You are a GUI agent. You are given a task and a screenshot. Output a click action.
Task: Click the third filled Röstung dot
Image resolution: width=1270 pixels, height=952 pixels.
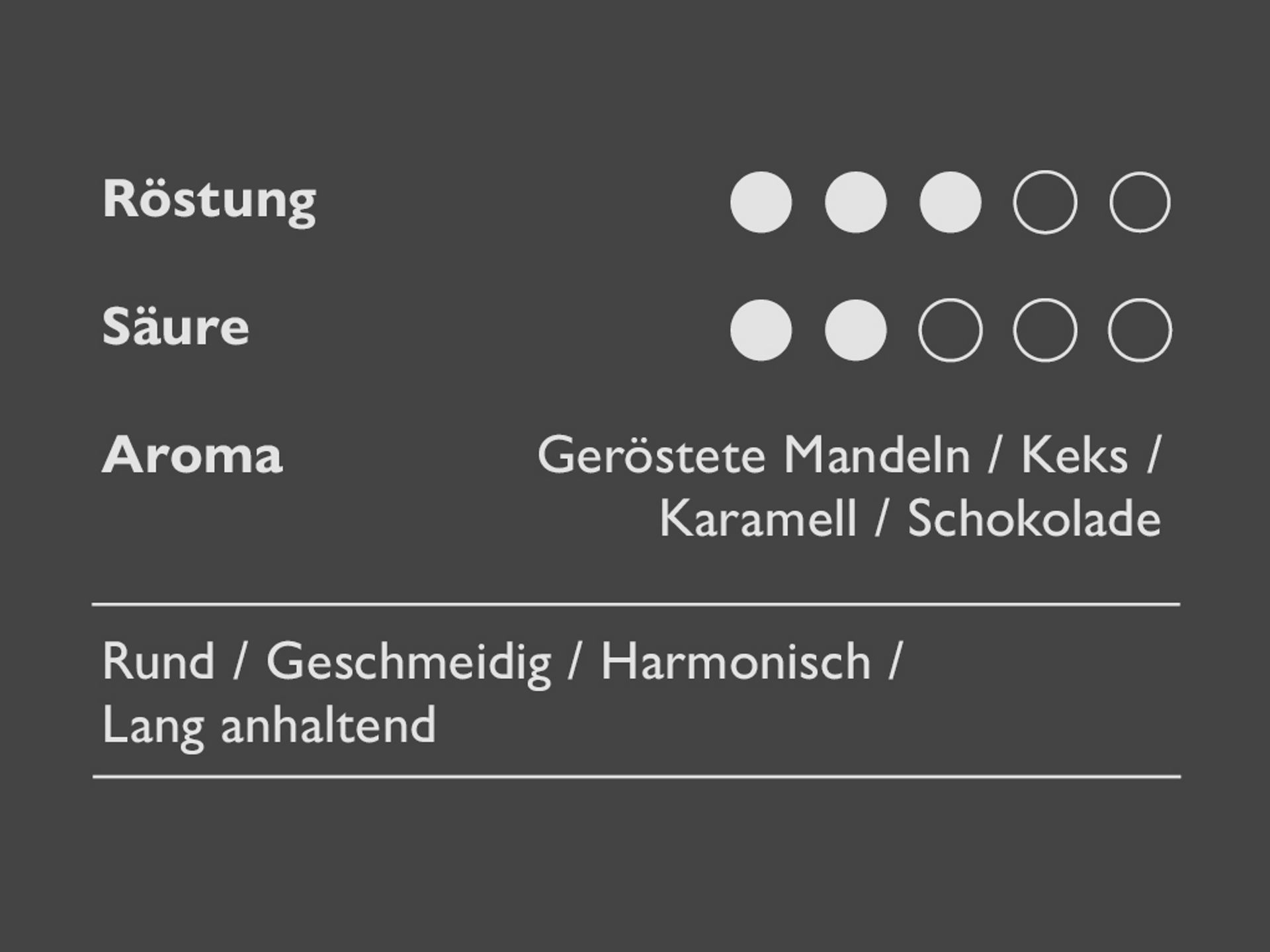950,202
